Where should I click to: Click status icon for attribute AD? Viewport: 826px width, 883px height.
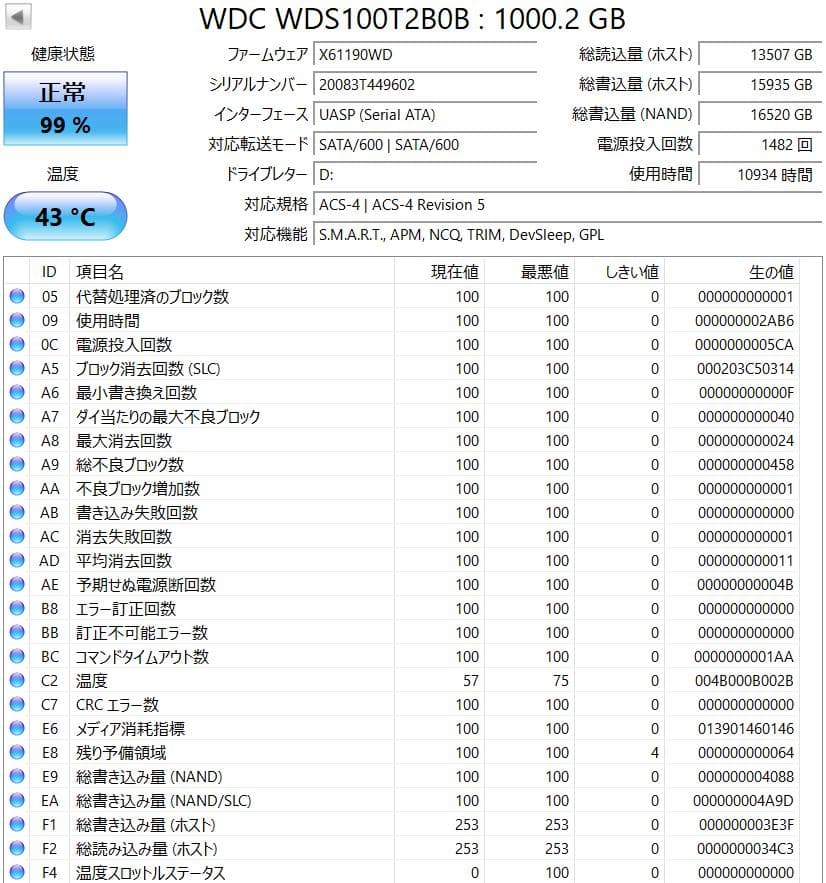(17, 560)
